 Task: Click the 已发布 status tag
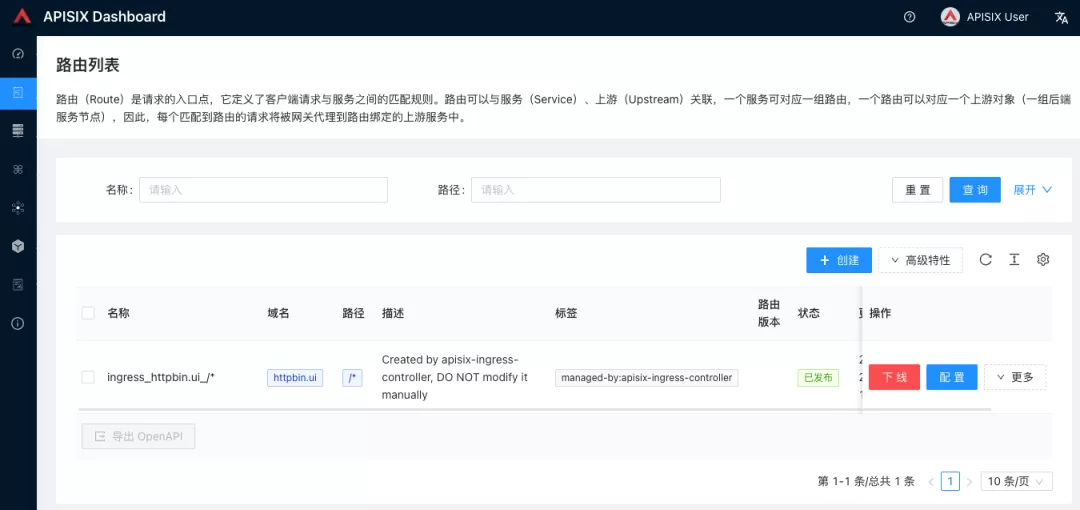[x=818, y=378]
